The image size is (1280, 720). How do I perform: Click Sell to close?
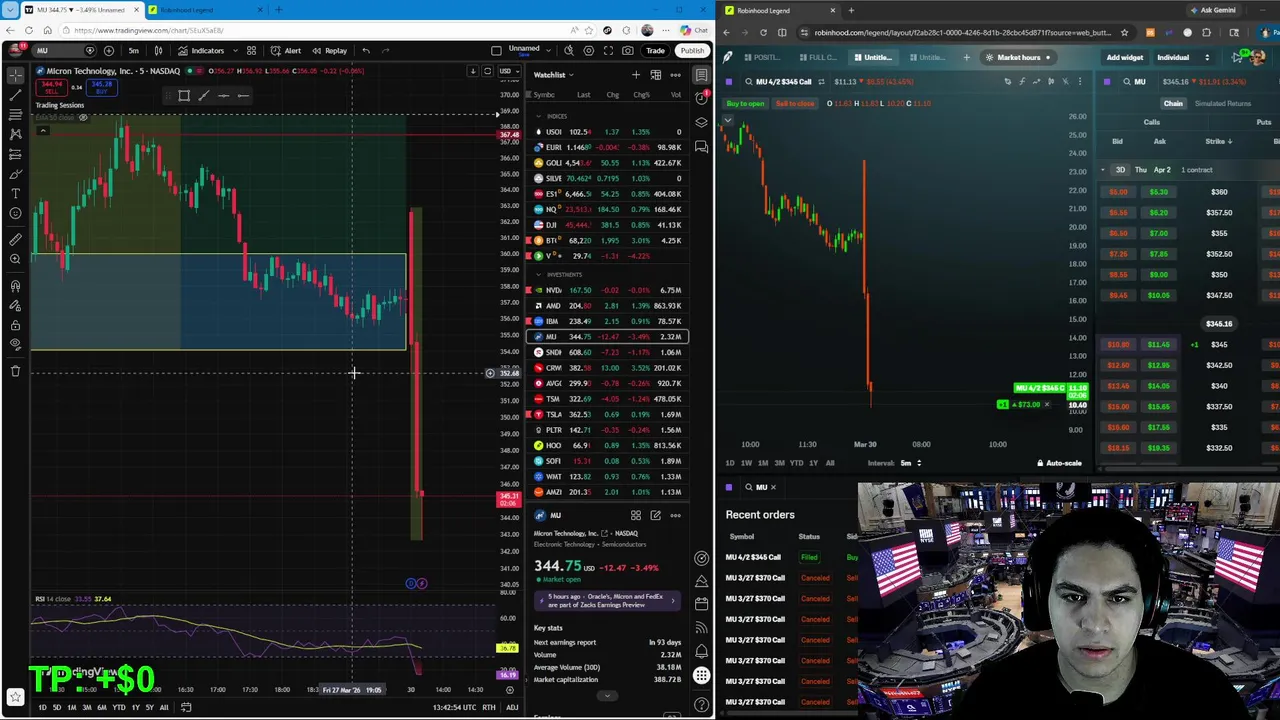point(795,103)
